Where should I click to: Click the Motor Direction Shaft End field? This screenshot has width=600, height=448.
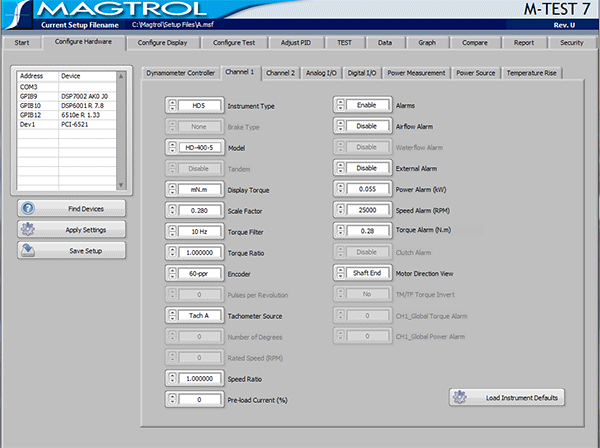point(367,273)
